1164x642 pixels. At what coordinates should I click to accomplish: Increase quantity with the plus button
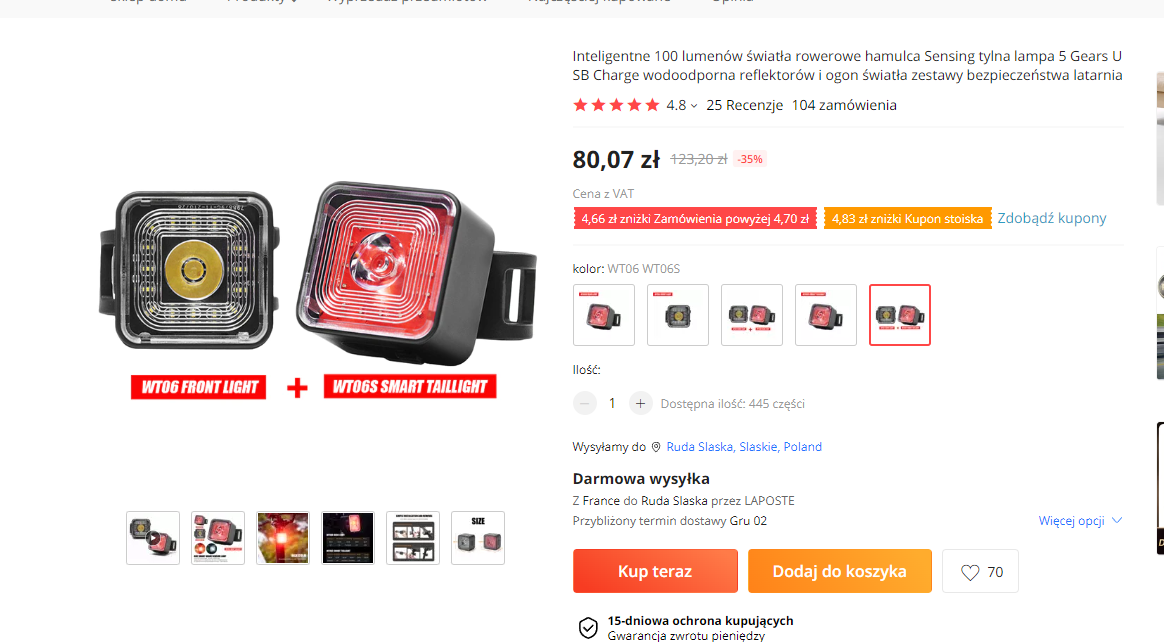640,404
